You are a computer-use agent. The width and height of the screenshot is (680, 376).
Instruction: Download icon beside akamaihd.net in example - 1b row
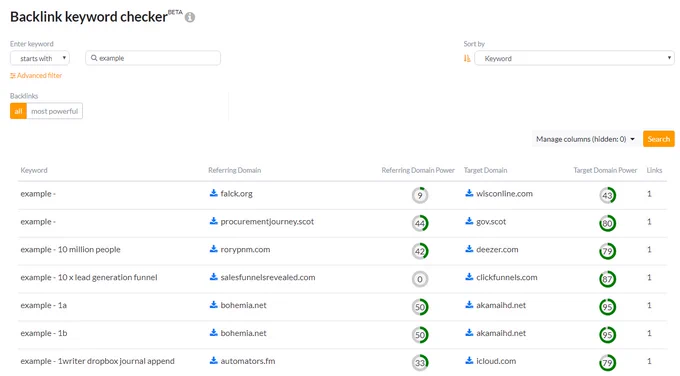tap(469, 333)
